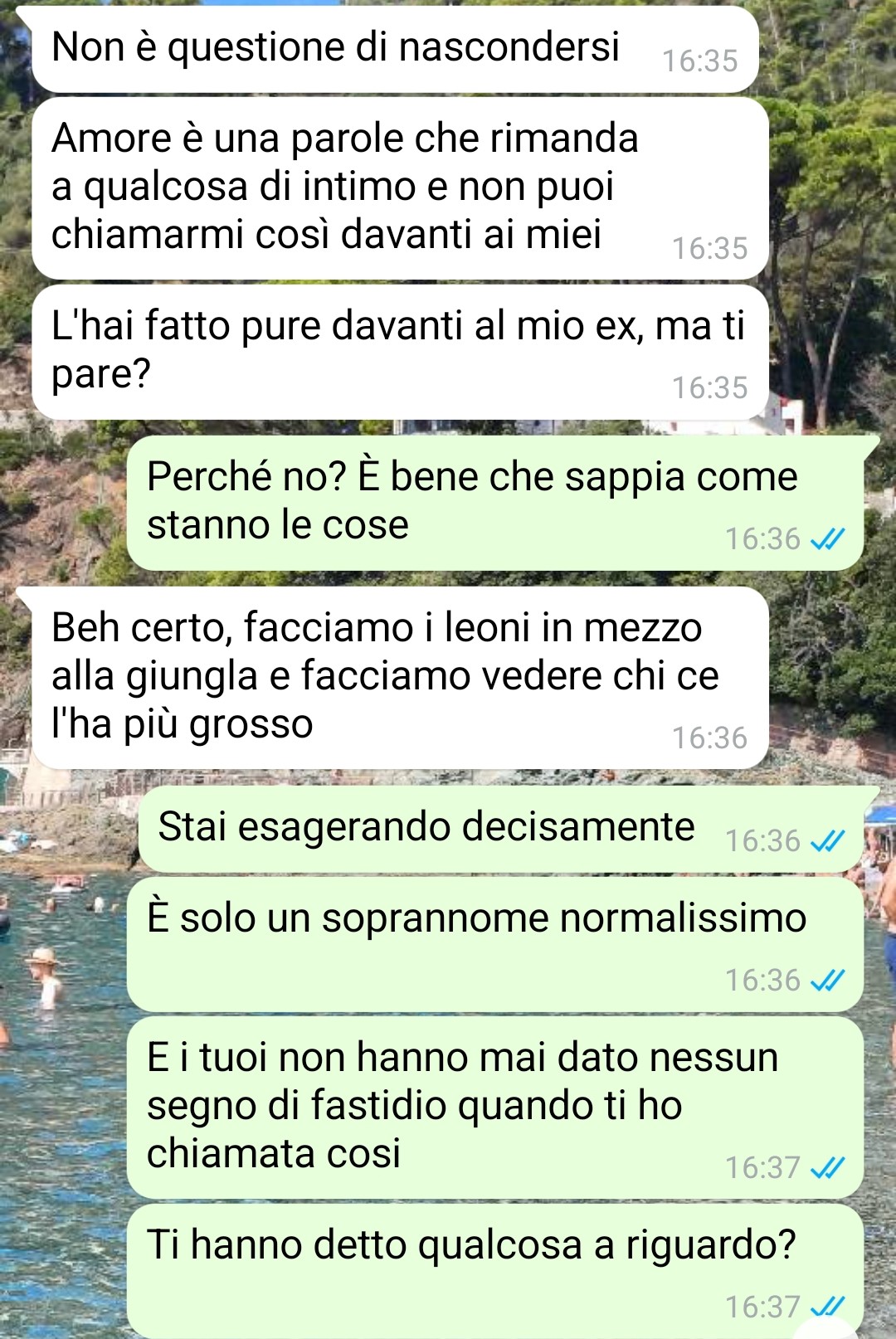Click the 16:36 timestamp on the 'leoni' message

(x=709, y=738)
